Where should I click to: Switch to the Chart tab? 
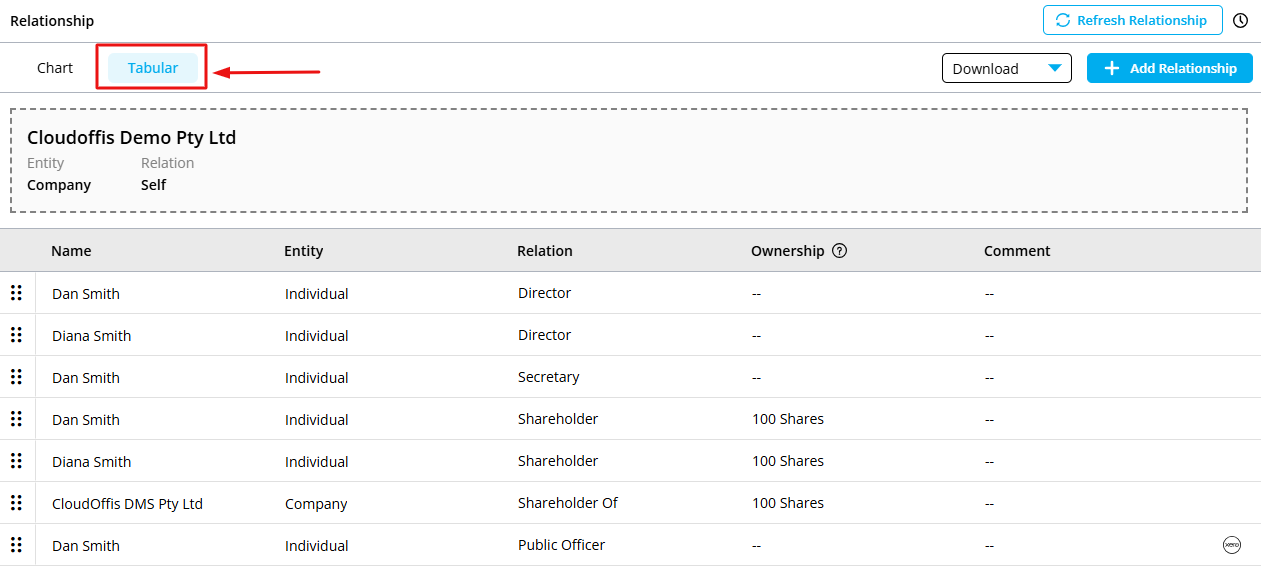55,68
